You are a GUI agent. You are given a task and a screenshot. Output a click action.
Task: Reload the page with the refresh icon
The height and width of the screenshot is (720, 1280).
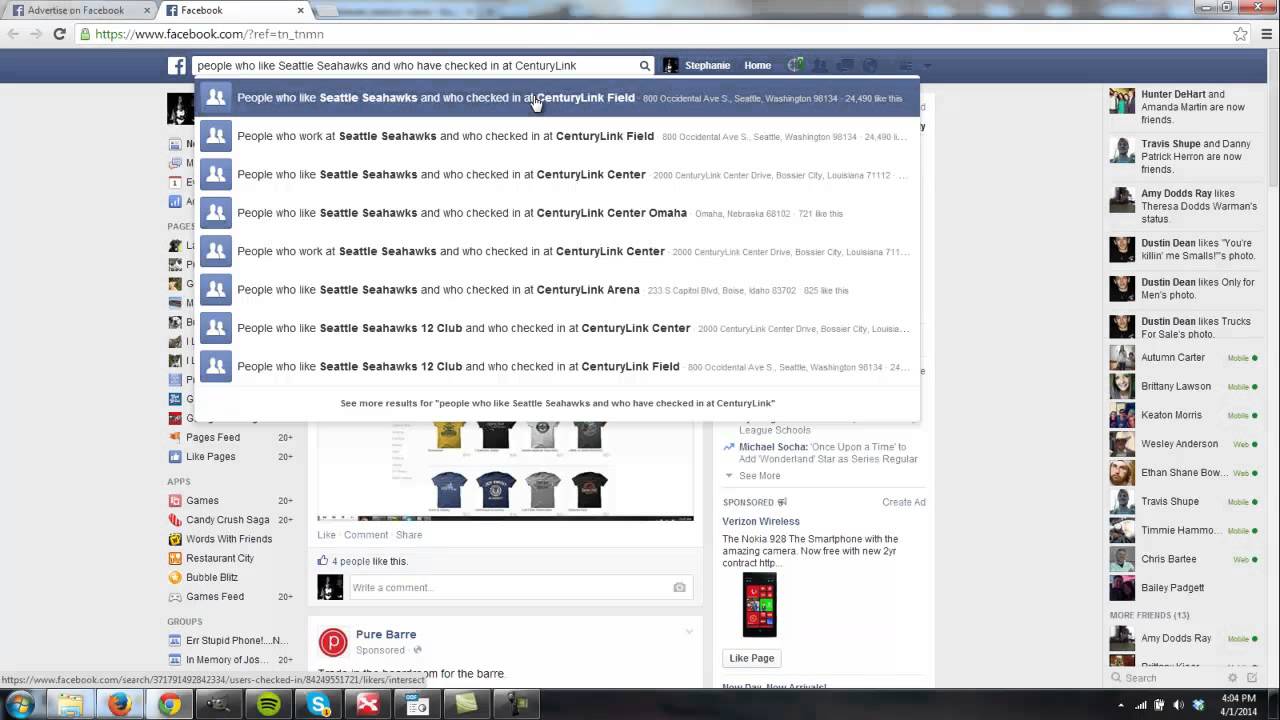click(59, 34)
